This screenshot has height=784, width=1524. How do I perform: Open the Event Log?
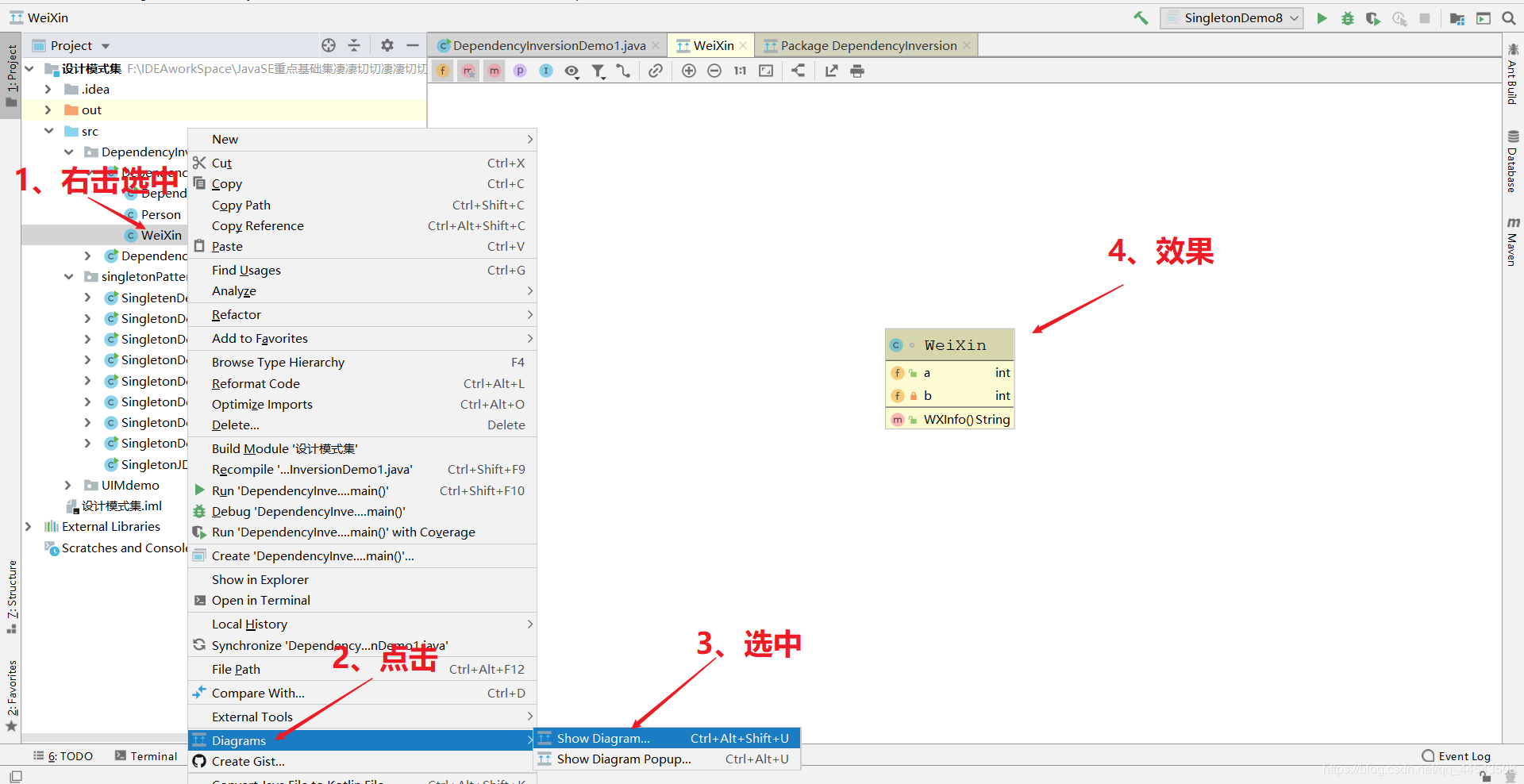1463,755
